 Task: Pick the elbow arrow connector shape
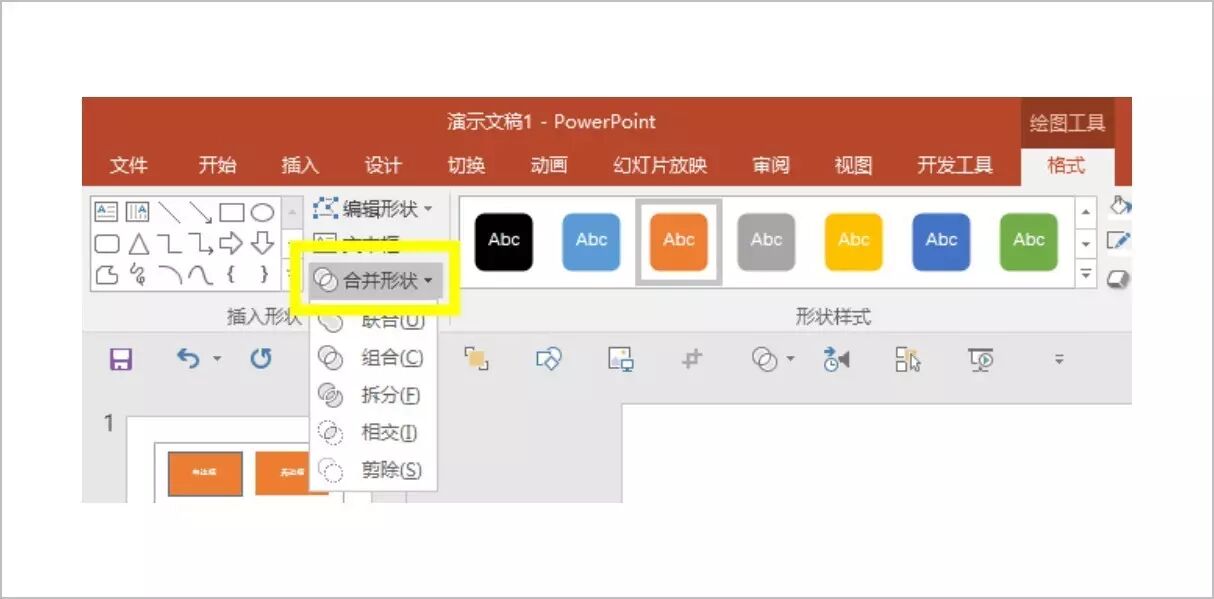200,243
